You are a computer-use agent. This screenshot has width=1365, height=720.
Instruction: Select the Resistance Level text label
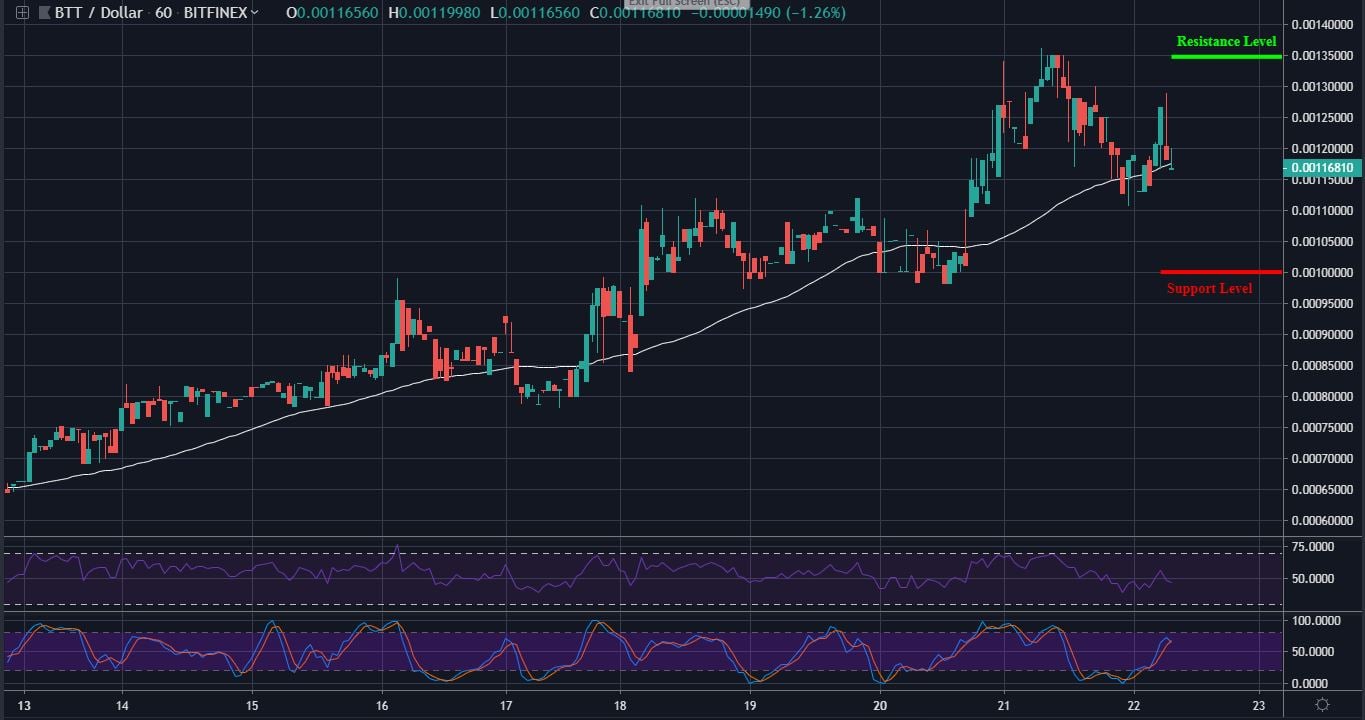tap(1226, 41)
